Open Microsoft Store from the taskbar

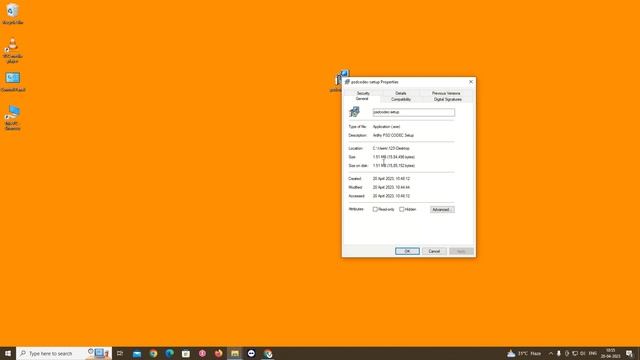click(186, 353)
